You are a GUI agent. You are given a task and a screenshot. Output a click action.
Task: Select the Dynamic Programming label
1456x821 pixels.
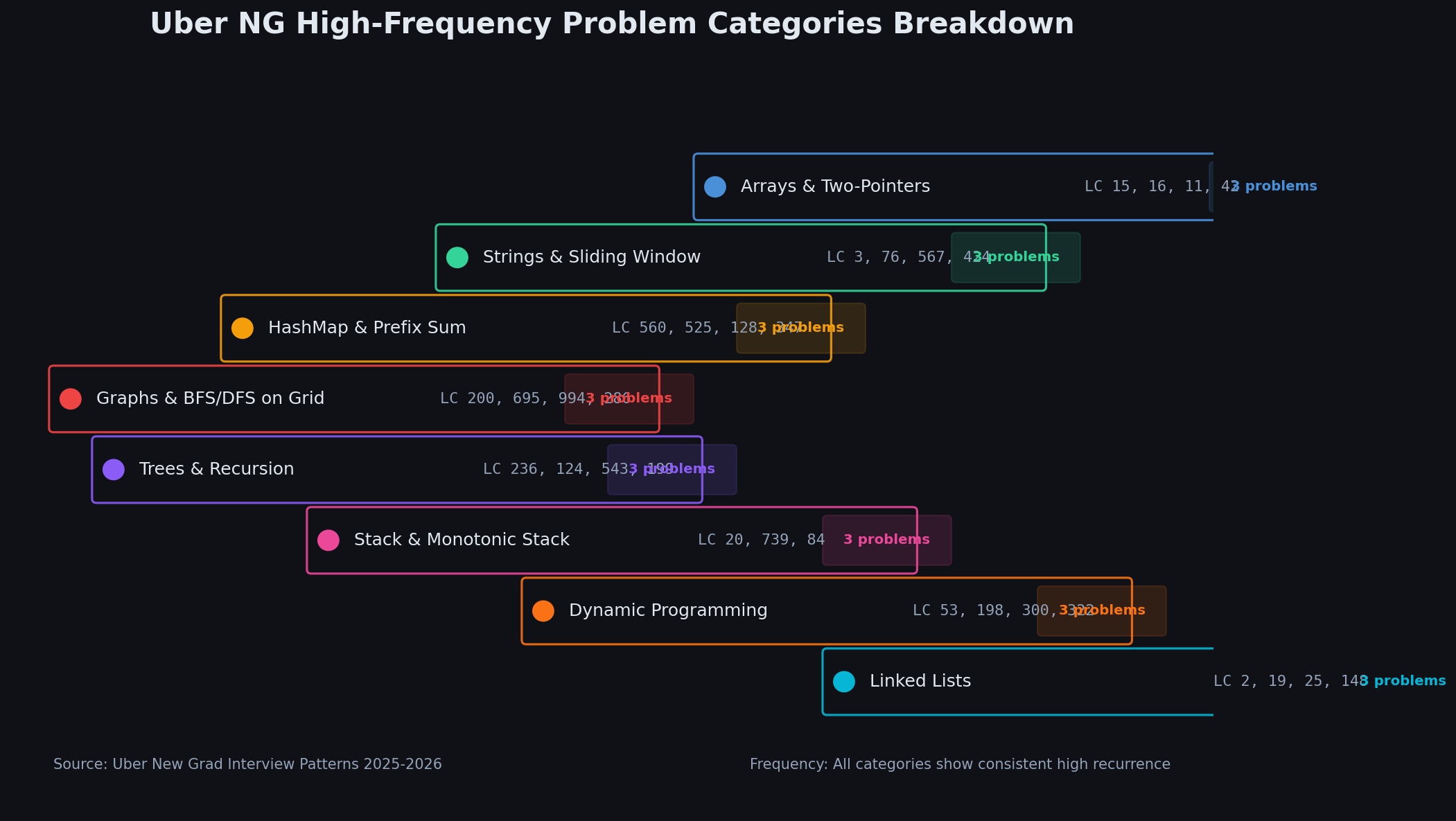tap(668, 611)
